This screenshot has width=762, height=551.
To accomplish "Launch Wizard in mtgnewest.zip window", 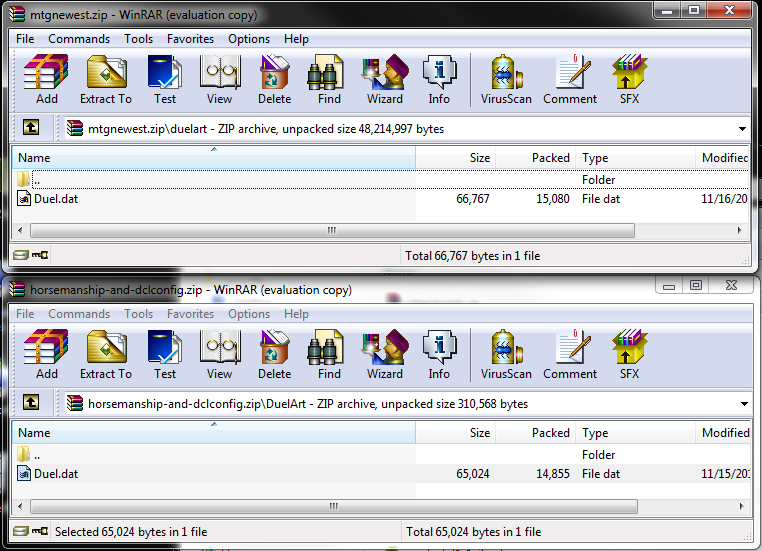I will 384,80.
